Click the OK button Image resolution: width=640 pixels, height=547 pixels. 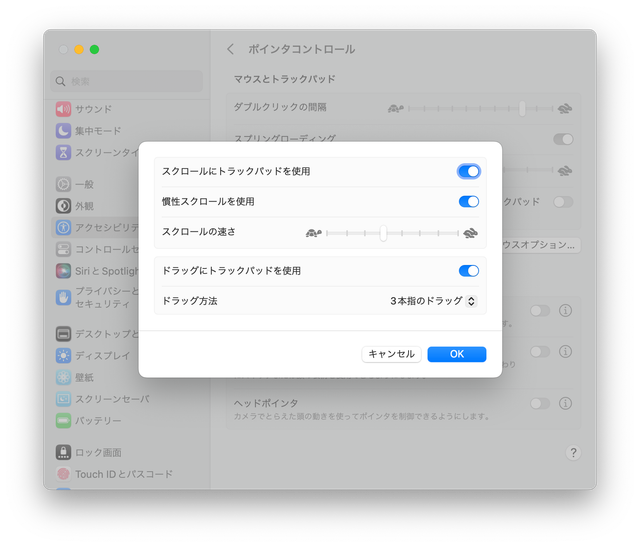coord(457,354)
